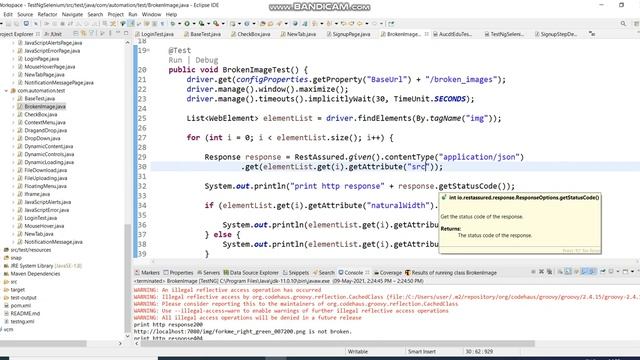
Task: Click Project Explorer vertical scrollbar
Action: 127,278
